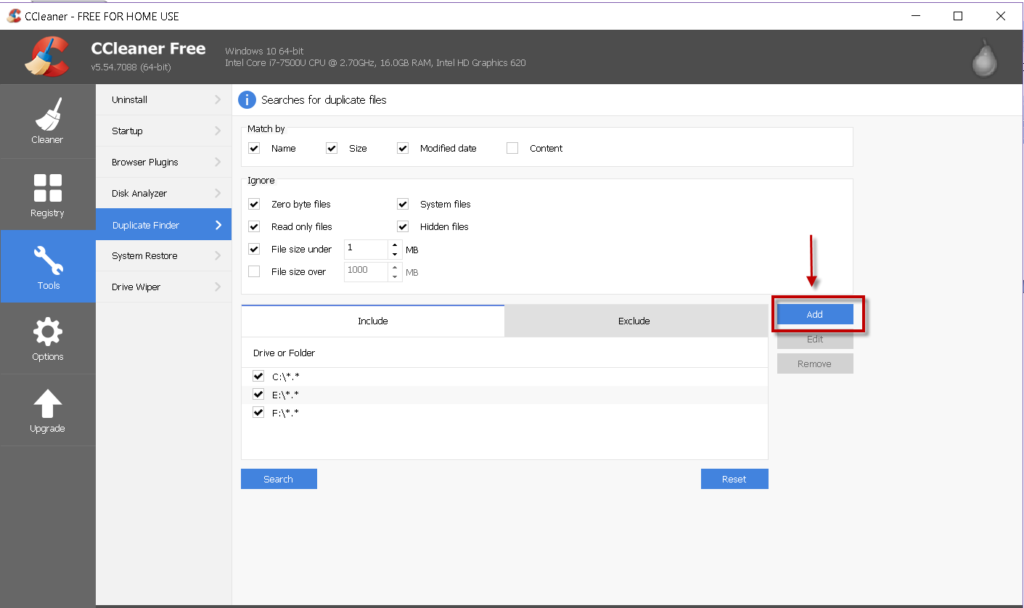Screen dimensions: 1024x608
Task: Open the Cleaner section broom icon
Action: pos(48,114)
